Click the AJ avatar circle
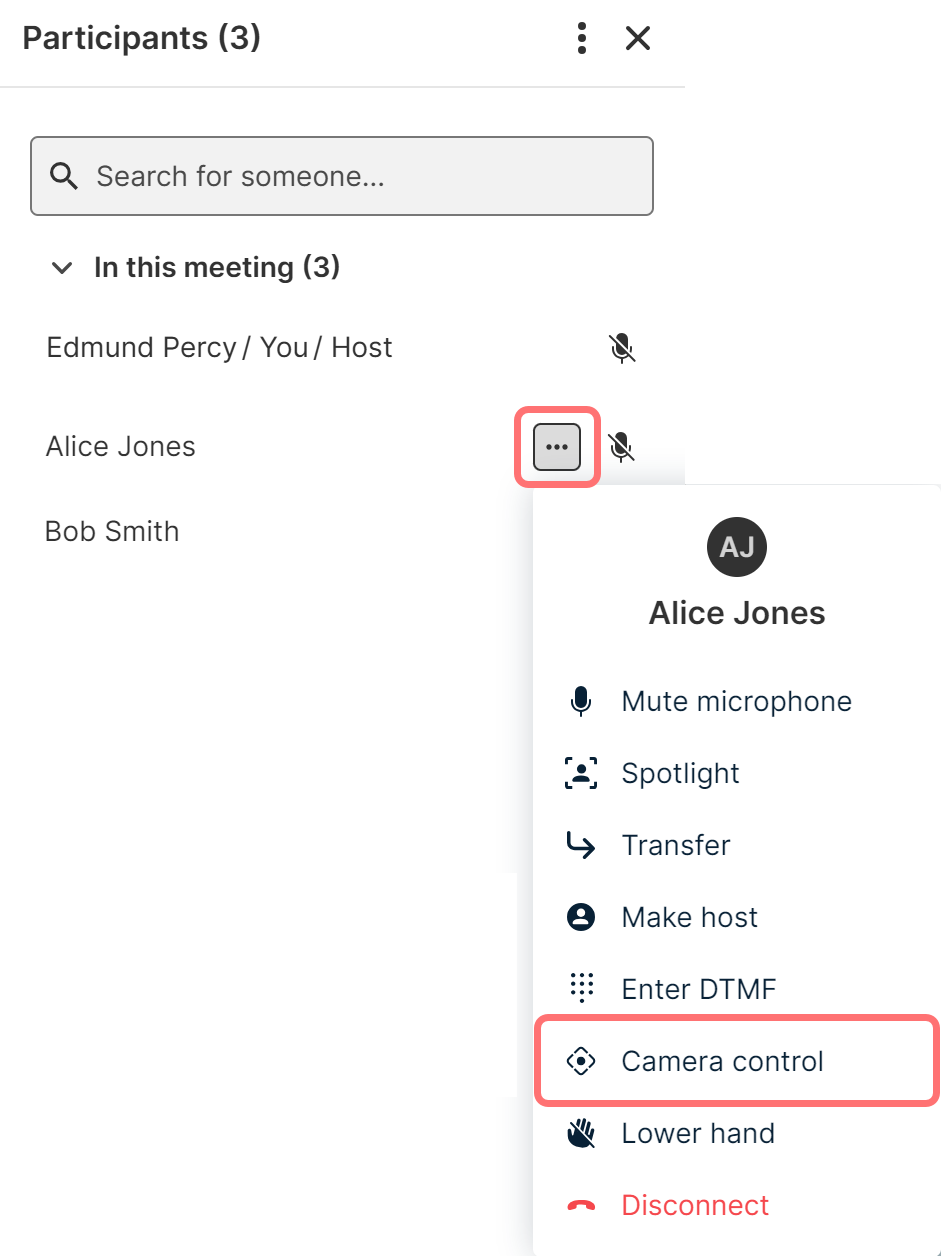The width and height of the screenshot is (941, 1256). click(x=737, y=547)
